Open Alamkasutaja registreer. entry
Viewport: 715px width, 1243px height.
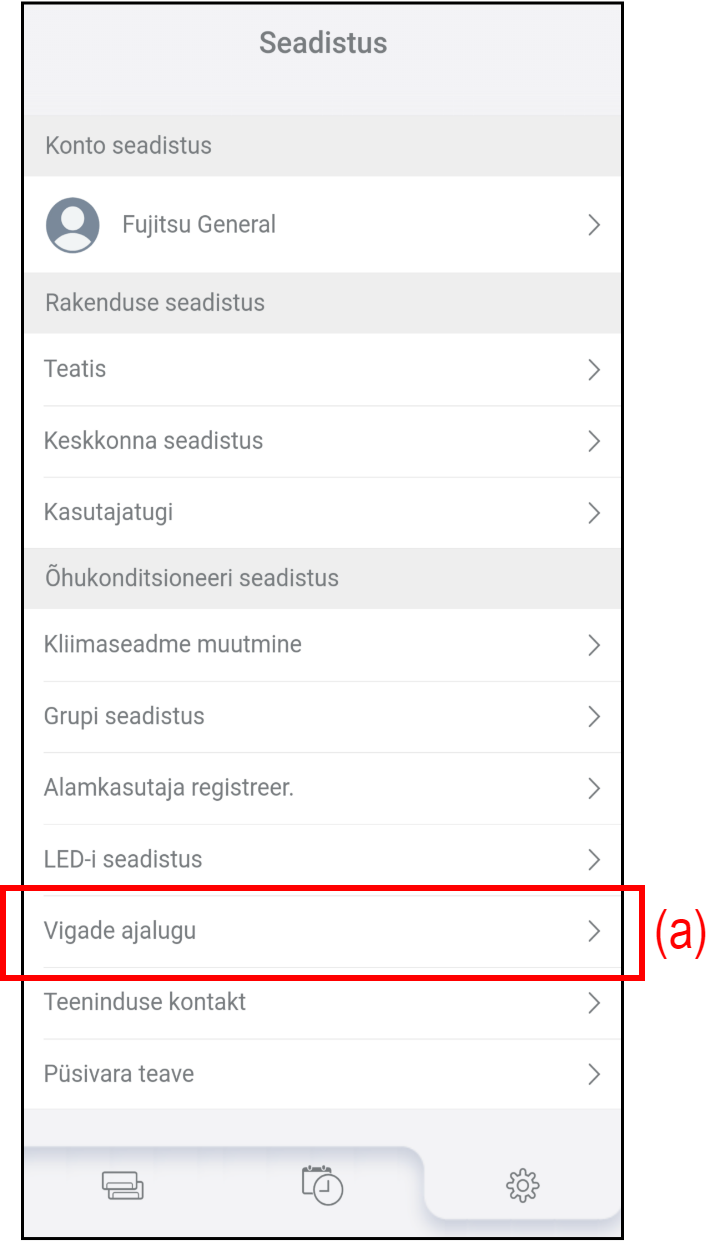(168, 788)
